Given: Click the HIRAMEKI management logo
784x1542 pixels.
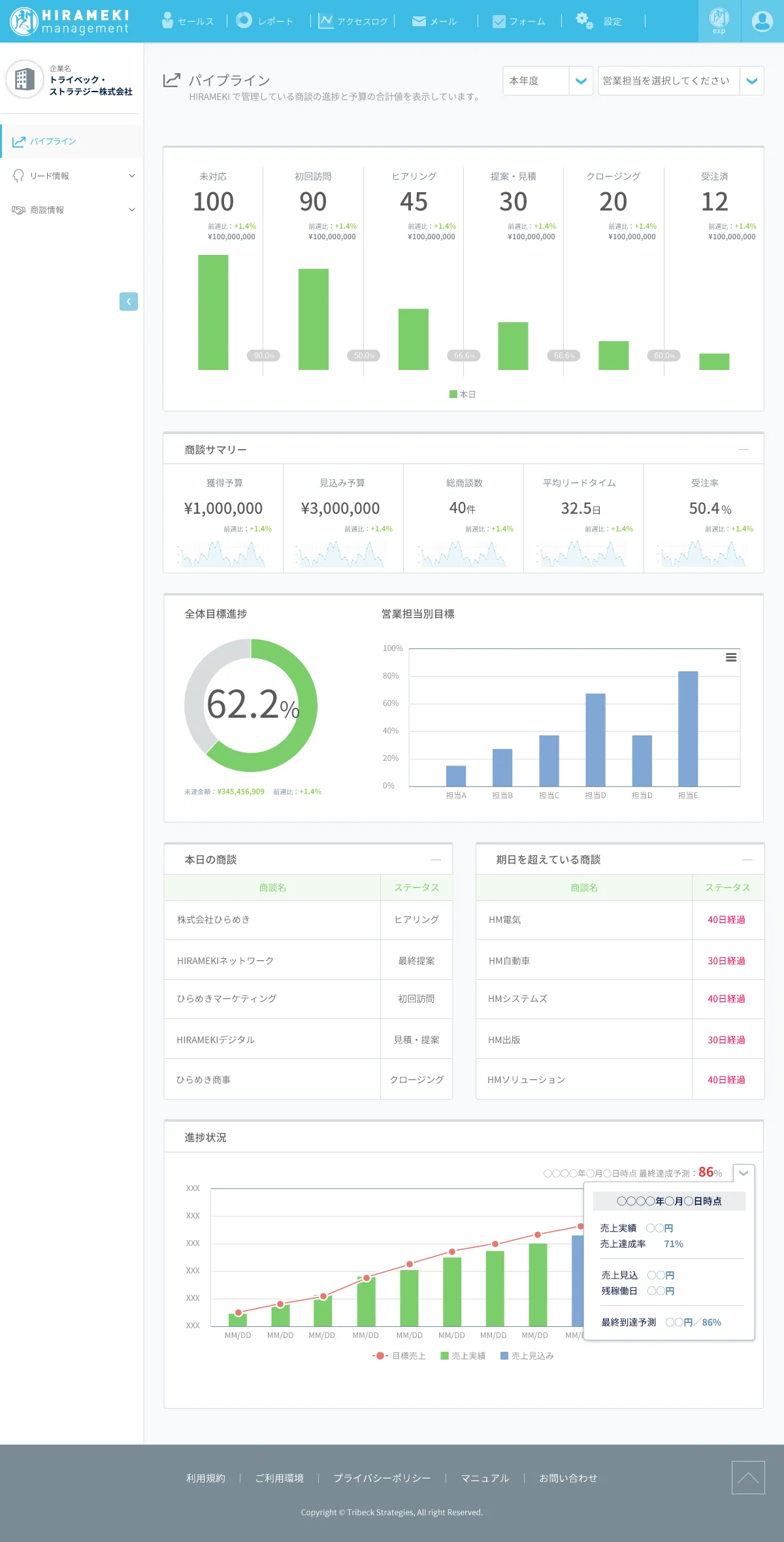Looking at the screenshot, I should (69, 21).
